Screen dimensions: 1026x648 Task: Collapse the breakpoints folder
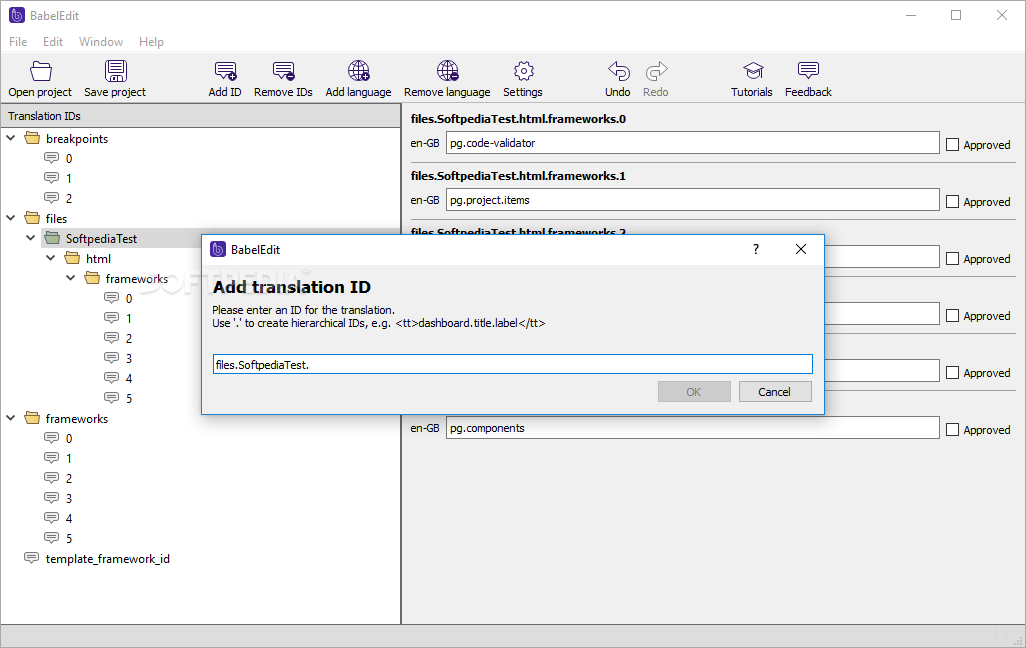tap(11, 138)
